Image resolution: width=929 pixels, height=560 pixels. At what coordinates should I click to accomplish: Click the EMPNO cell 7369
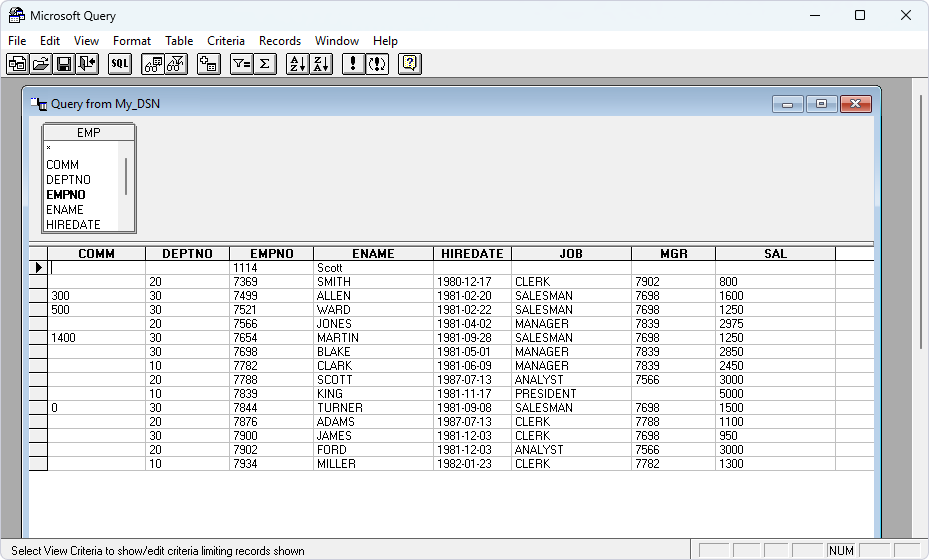tap(271, 282)
